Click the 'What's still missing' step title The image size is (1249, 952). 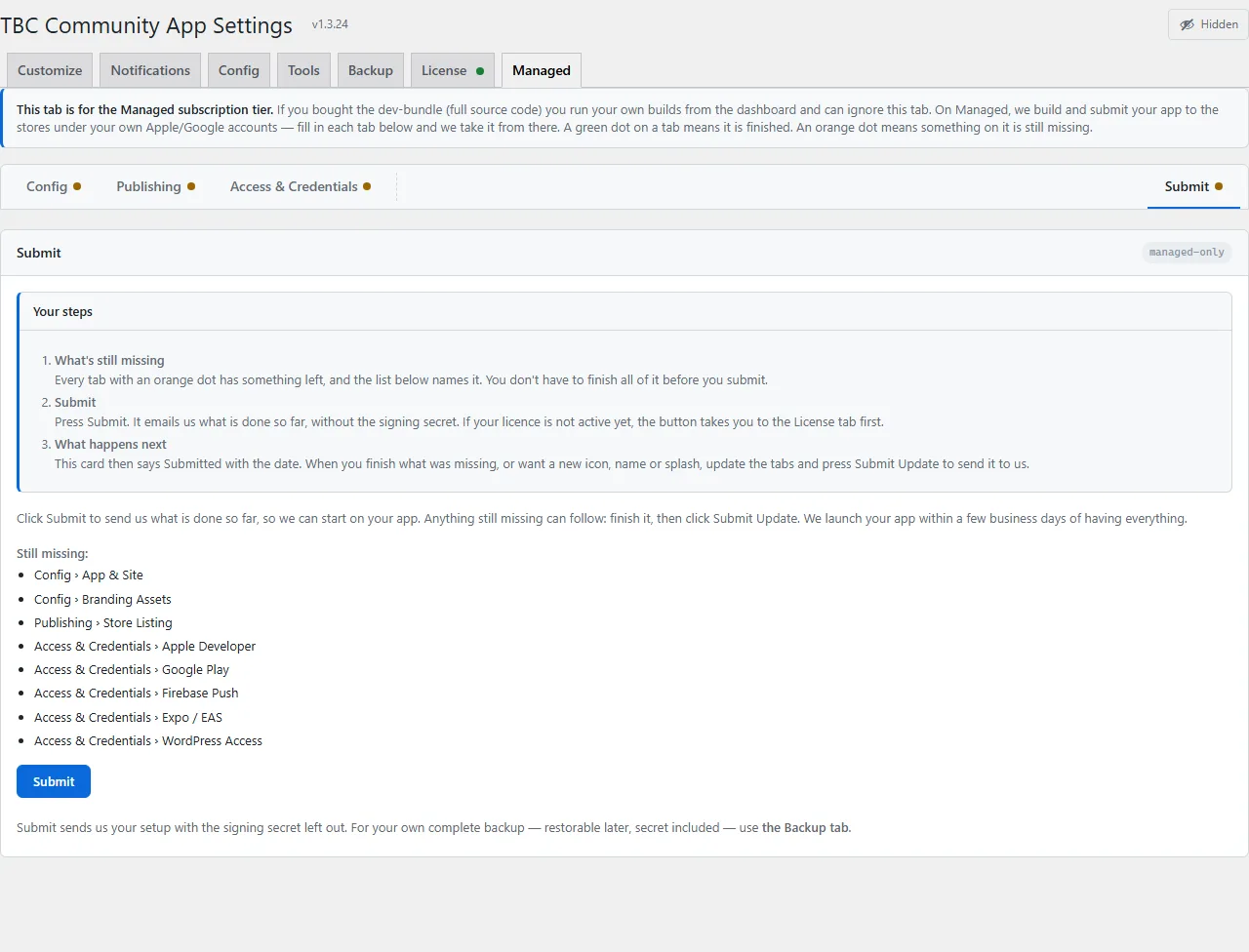click(109, 360)
